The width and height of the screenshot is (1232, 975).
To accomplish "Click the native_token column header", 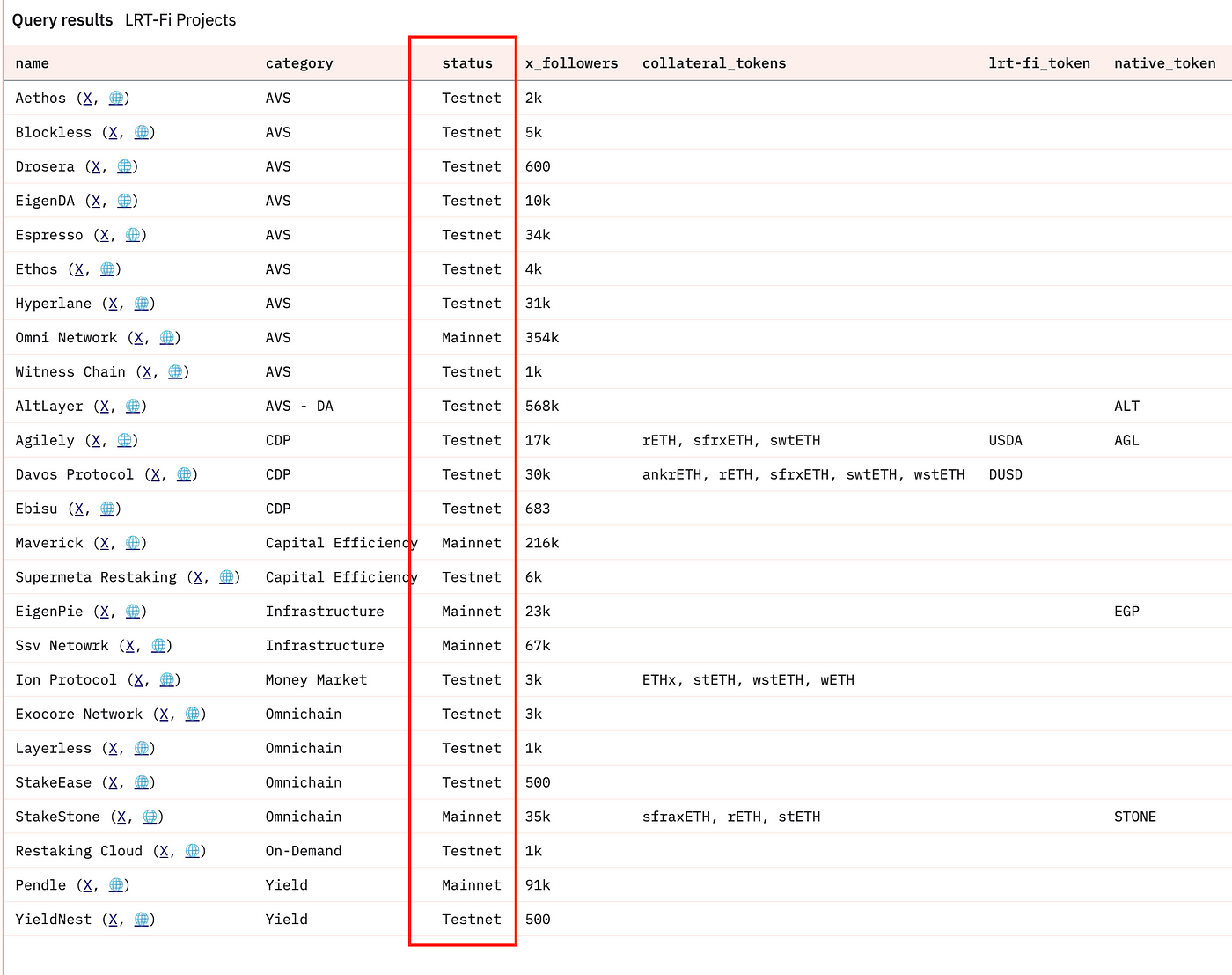I will coord(1165,63).
